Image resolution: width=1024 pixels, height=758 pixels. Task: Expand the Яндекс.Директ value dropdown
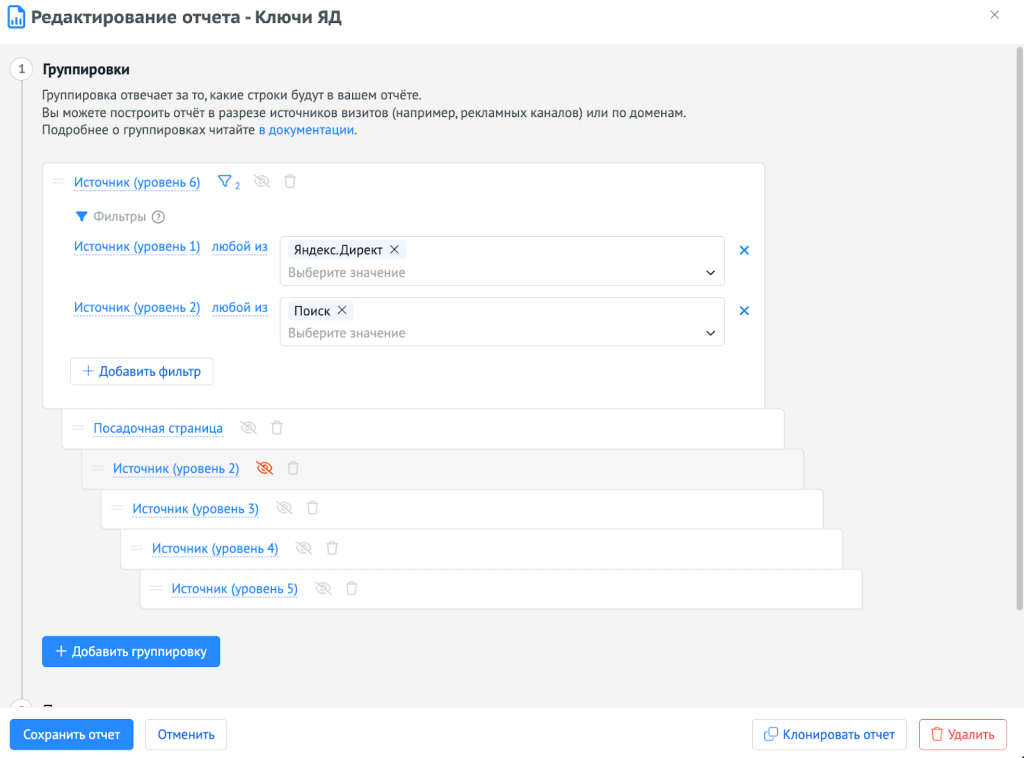pos(710,273)
